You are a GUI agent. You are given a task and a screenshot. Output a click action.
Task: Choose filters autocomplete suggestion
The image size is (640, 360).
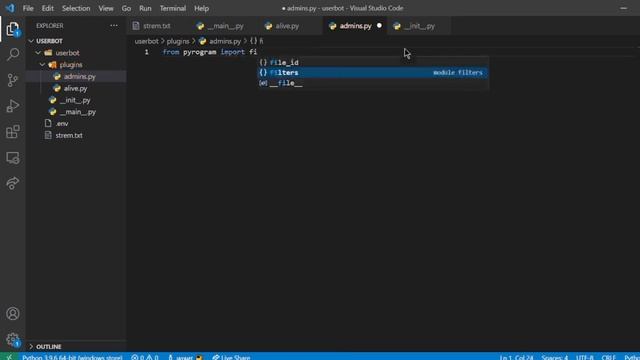click(373, 73)
